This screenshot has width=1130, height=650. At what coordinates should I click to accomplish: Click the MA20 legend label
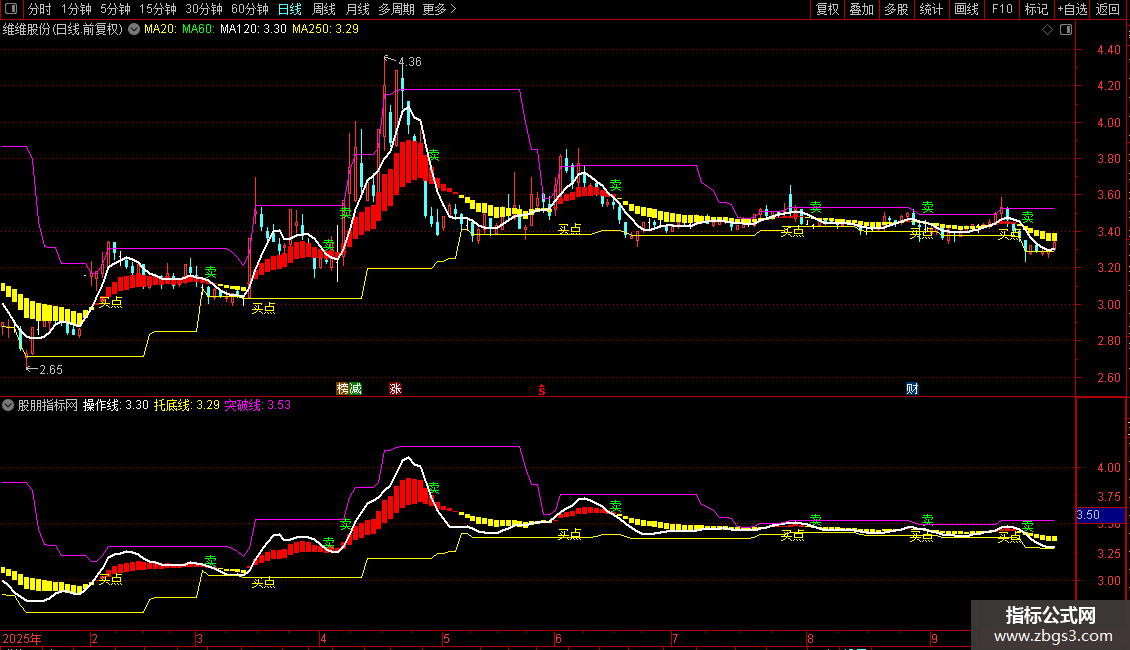pyautogui.click(x=160, y=29)
